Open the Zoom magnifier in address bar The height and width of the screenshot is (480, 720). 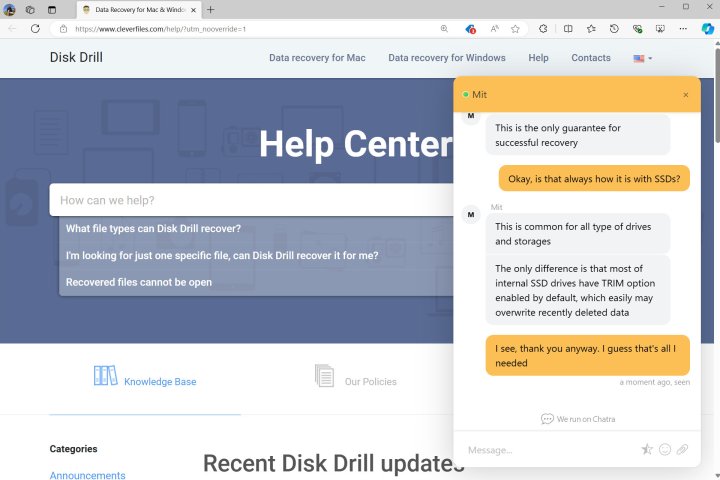pyautogui.click(x=445, y=29)
